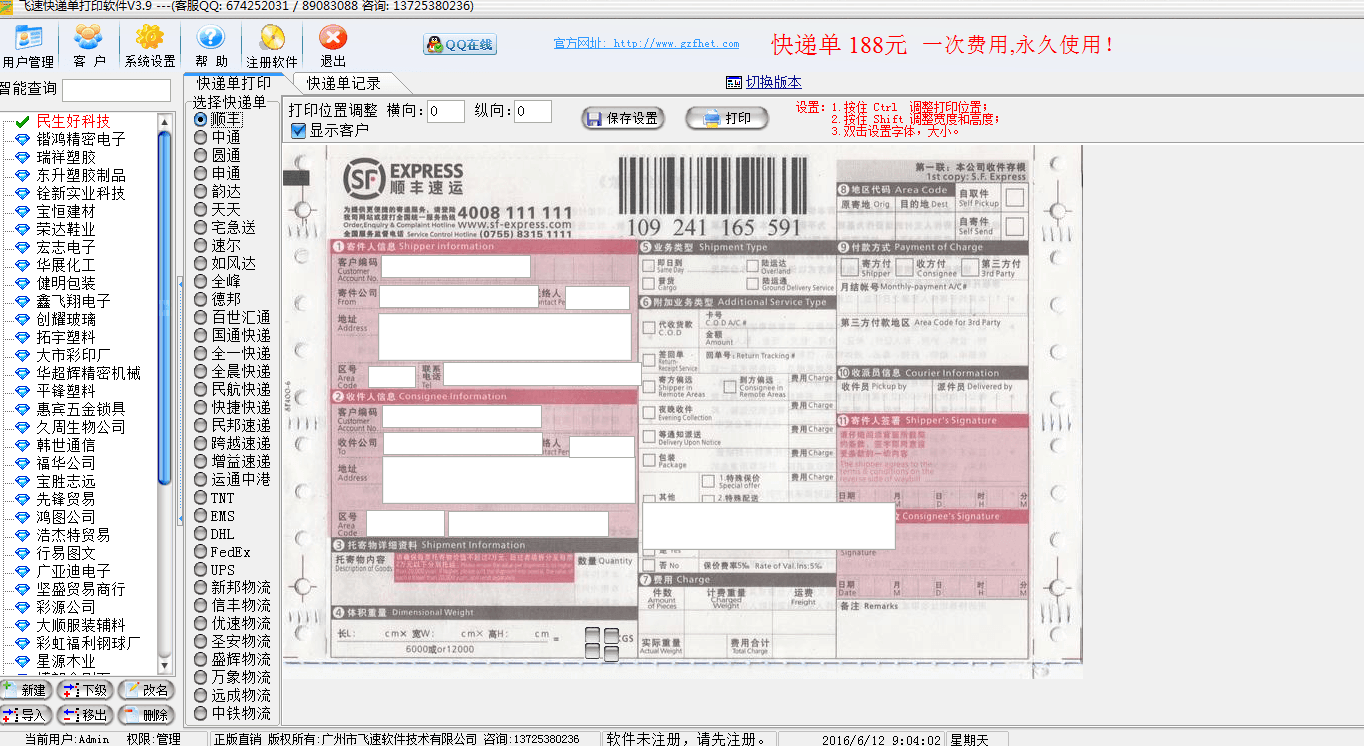
Task: Select customer 久周生物公司
Action: point(81,427)
